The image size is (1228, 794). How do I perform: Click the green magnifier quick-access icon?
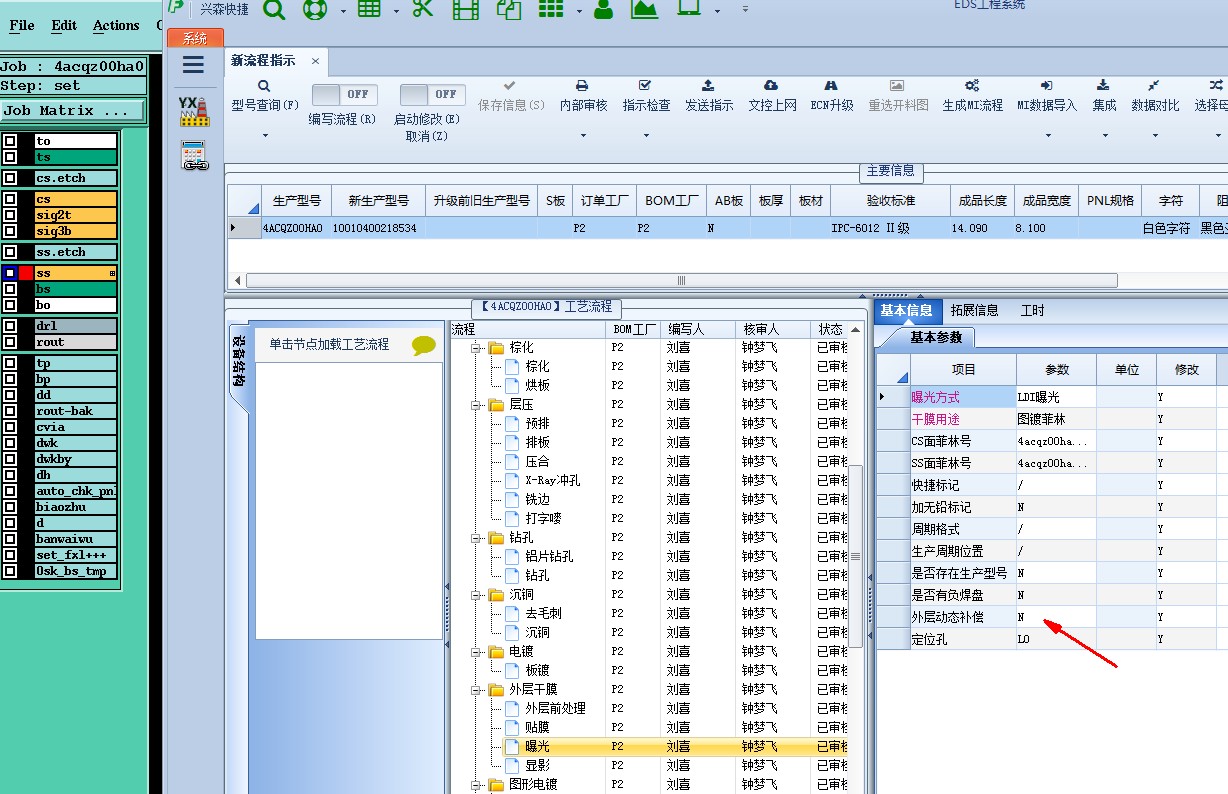coord(274,9)
